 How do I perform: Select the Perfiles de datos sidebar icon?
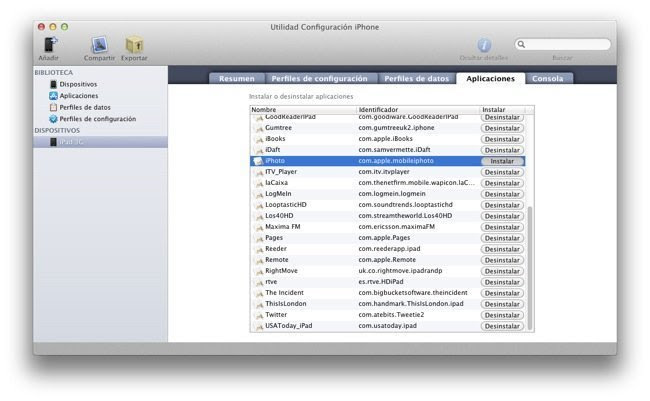(x=53, y=107)
